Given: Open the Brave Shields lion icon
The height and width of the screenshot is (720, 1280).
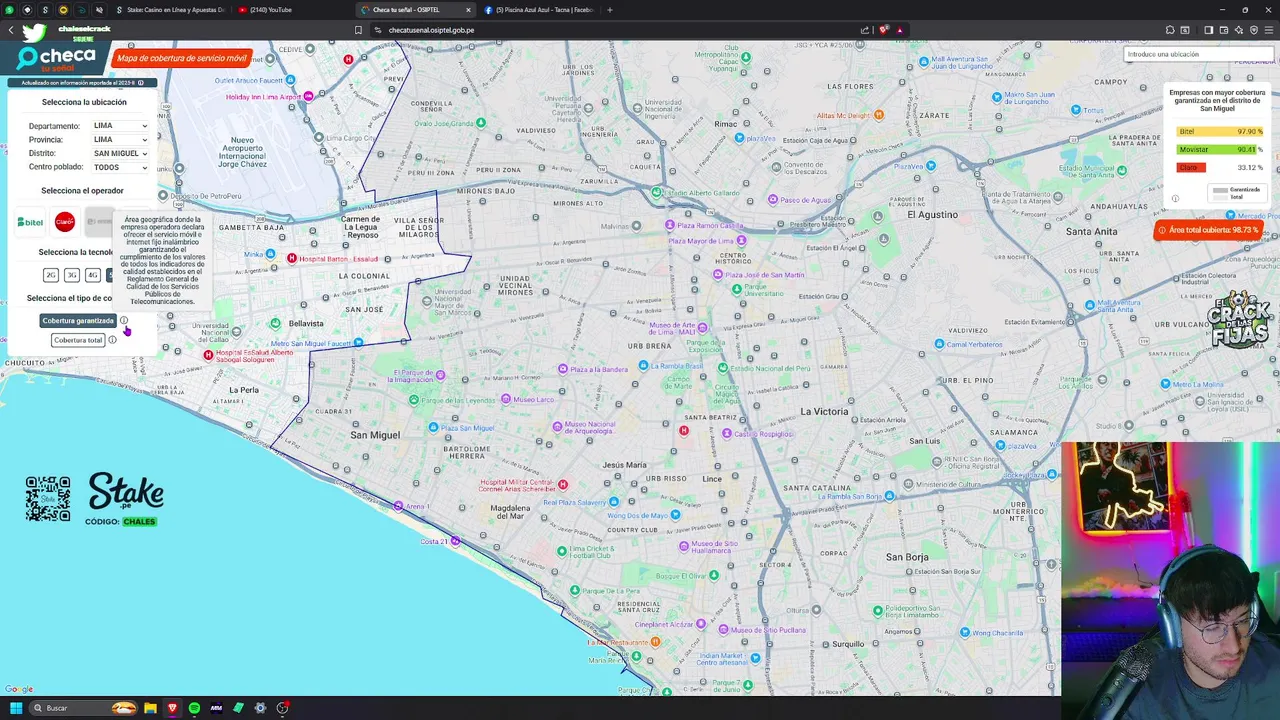Looking at the screenshot, I should (x=883, y=30).
